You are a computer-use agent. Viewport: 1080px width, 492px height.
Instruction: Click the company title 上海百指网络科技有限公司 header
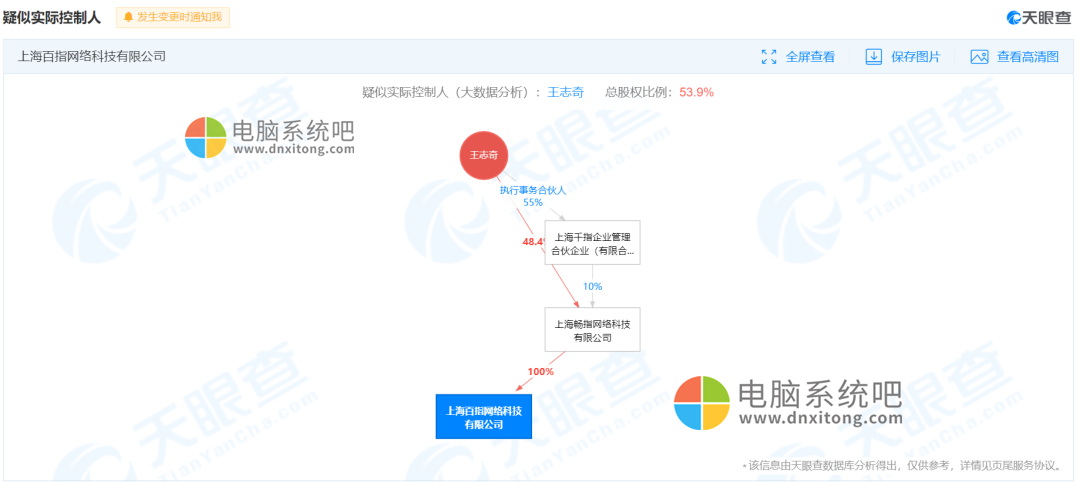pyautogui.click(x=92, y=57)
